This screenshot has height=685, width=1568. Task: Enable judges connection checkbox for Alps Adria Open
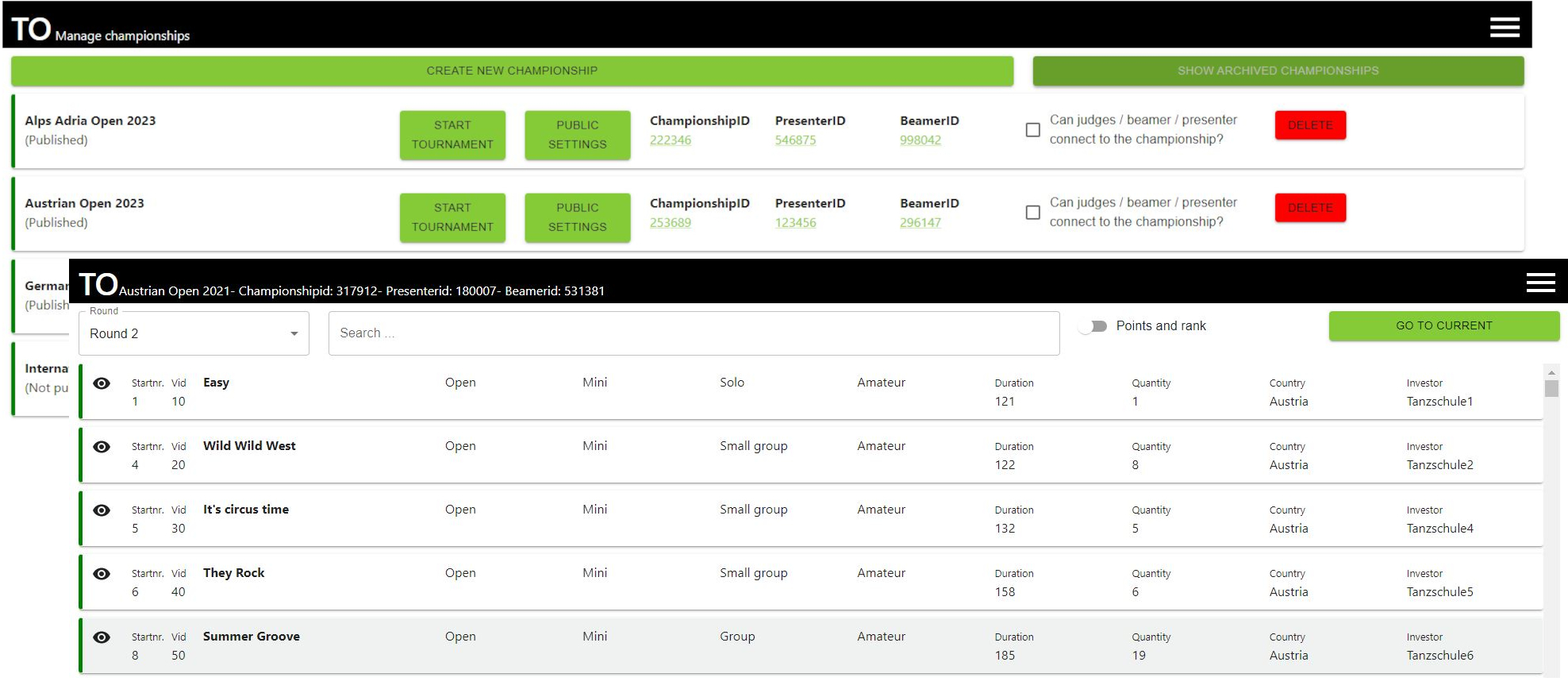[x=1032, y=129]
